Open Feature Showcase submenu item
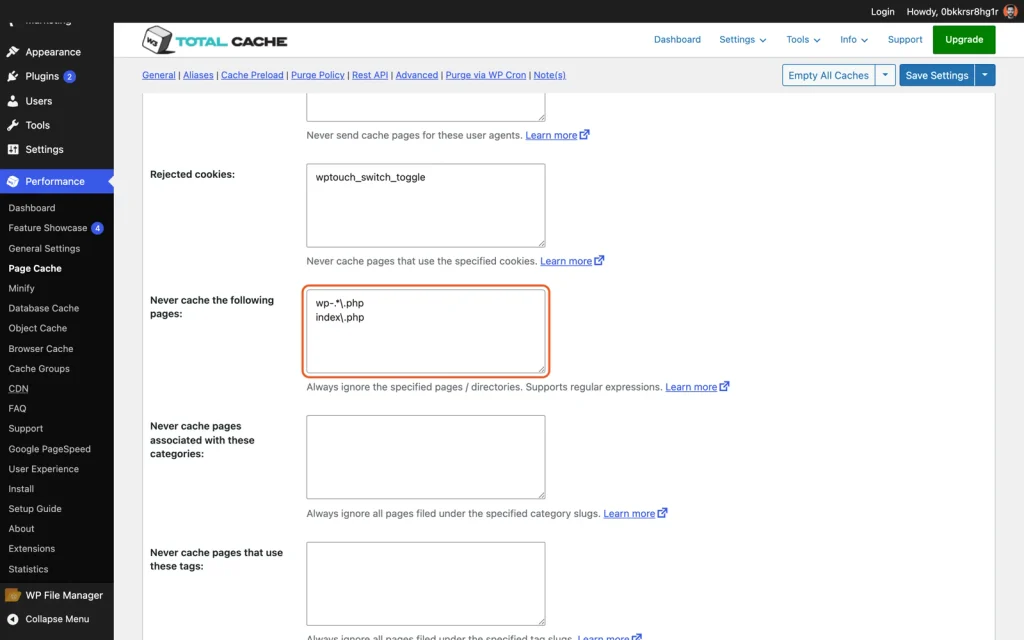 click(x=48, y=228)
